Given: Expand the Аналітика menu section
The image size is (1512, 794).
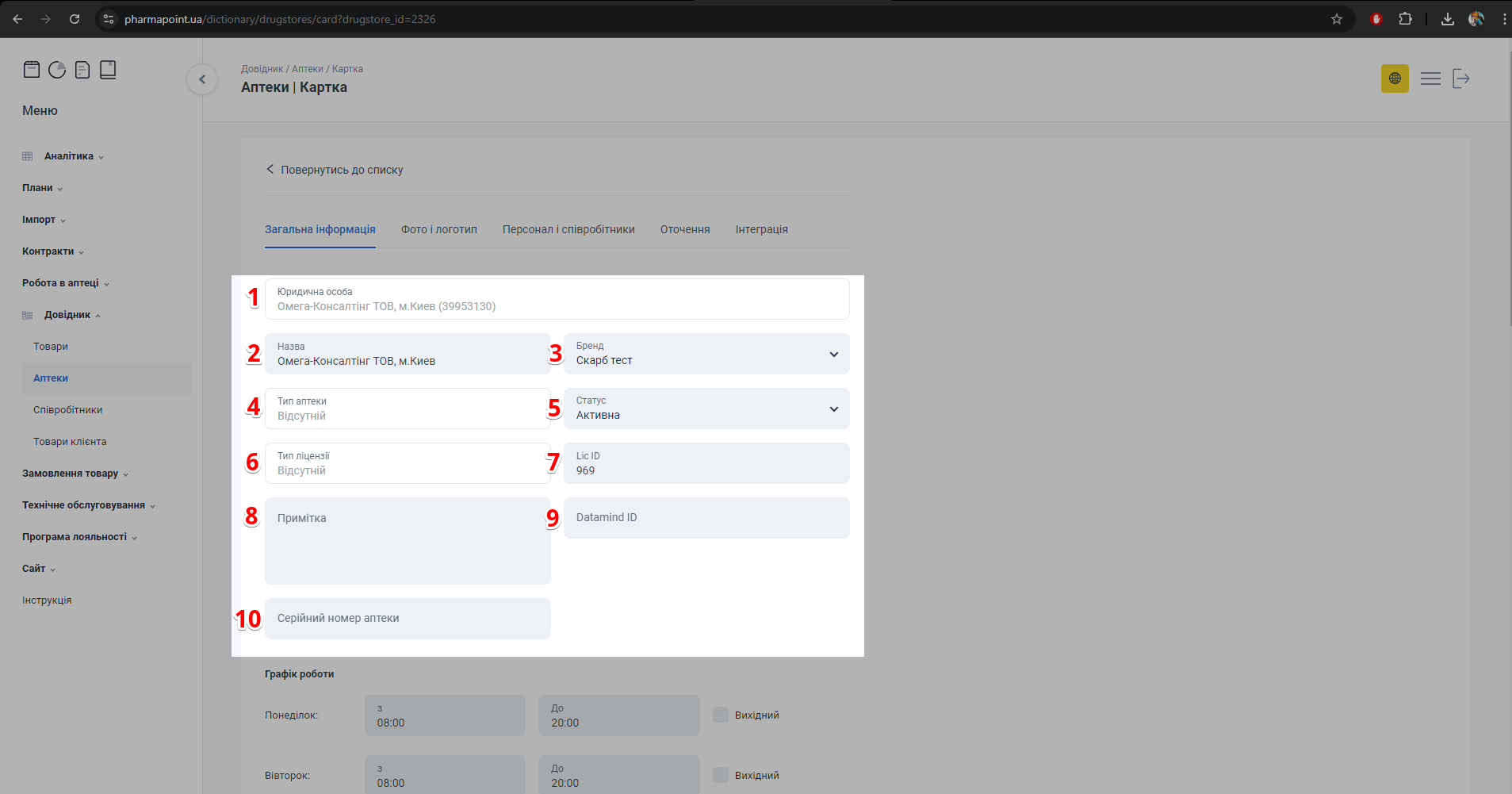Looking at the screenshot, I should point(69,156).
